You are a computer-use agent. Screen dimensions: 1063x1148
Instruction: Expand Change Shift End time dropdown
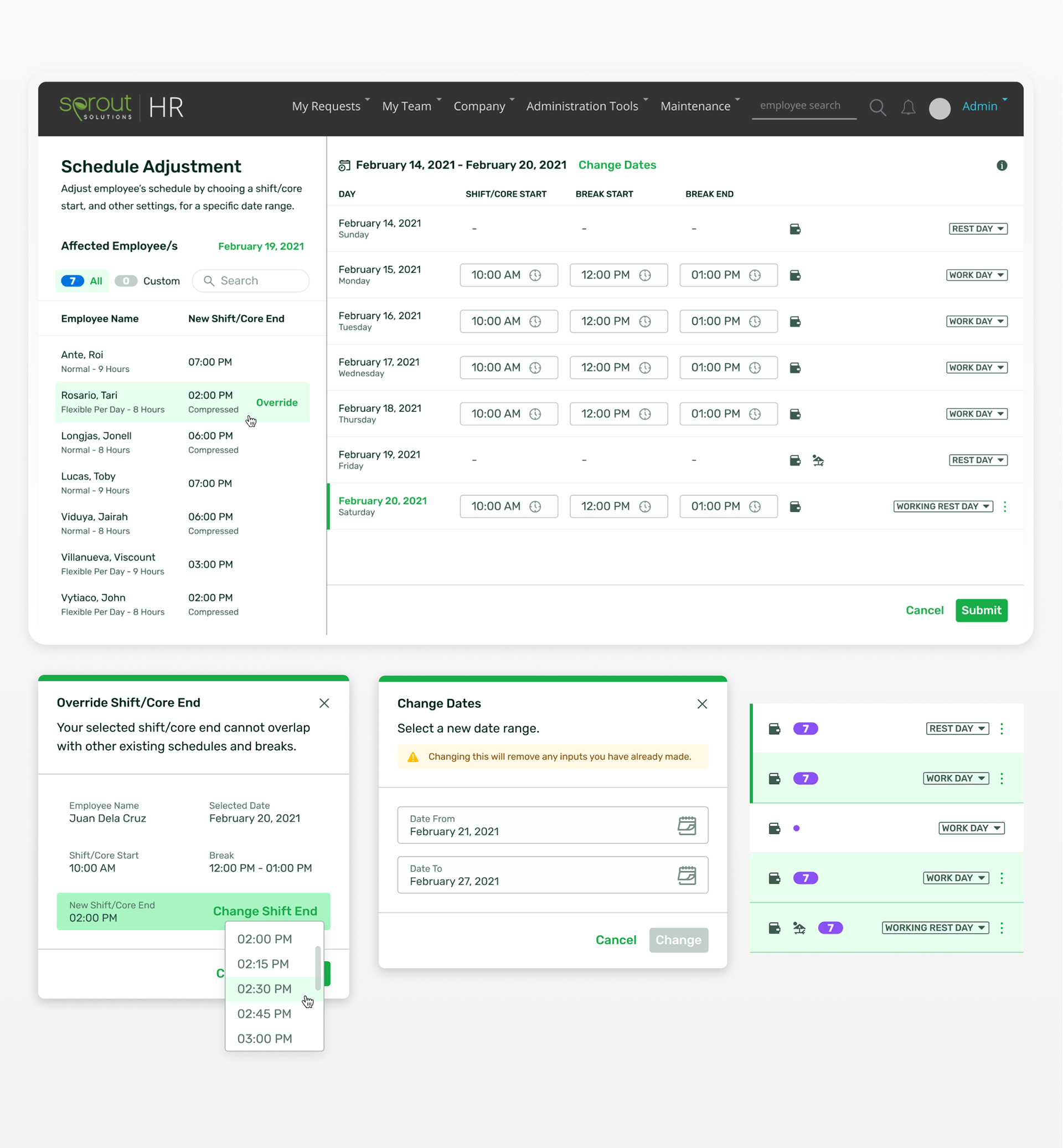pyautogui.click(x=265, y=911)
